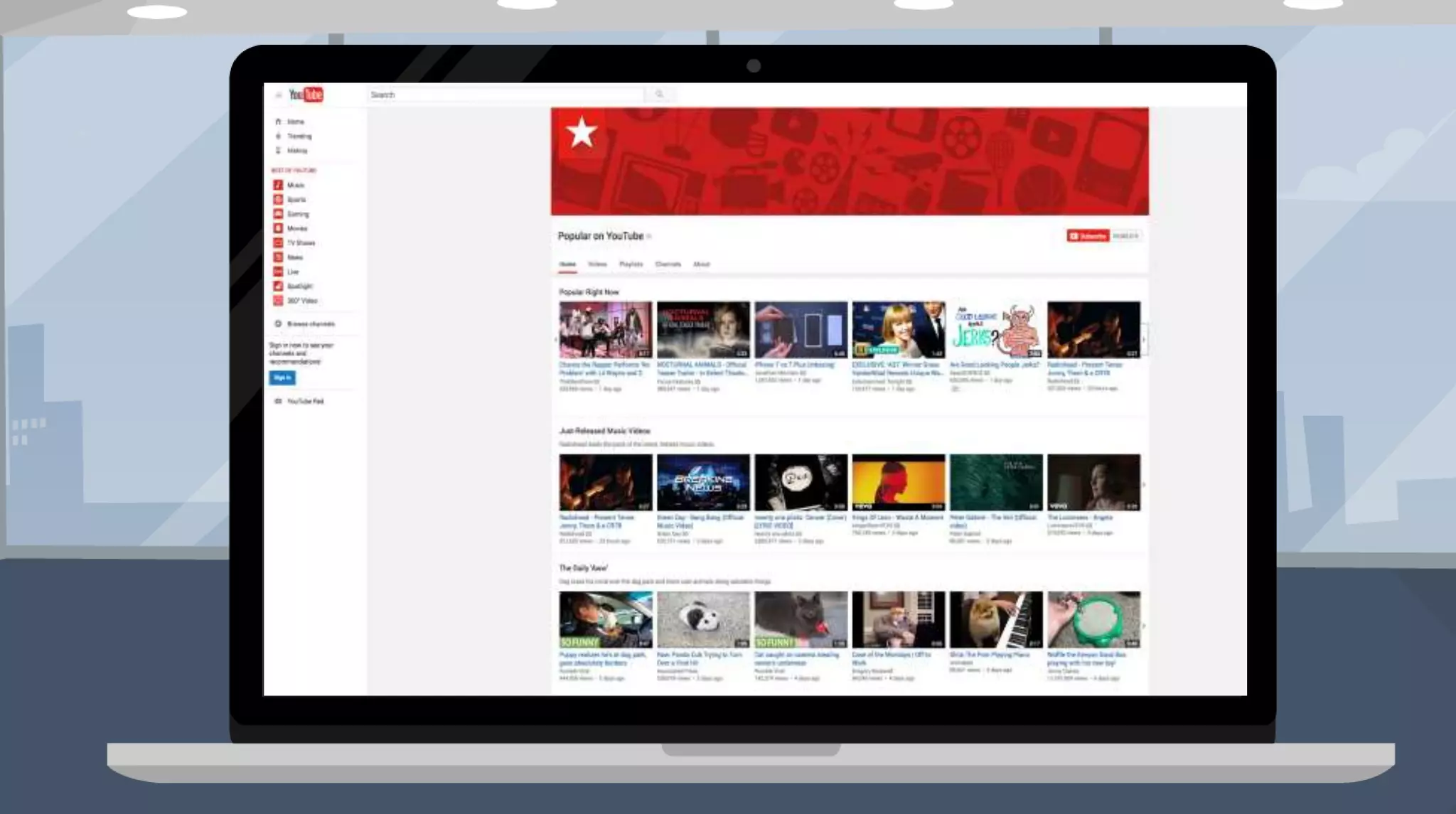Switch to the Playlists channel tab

point(631,264)
